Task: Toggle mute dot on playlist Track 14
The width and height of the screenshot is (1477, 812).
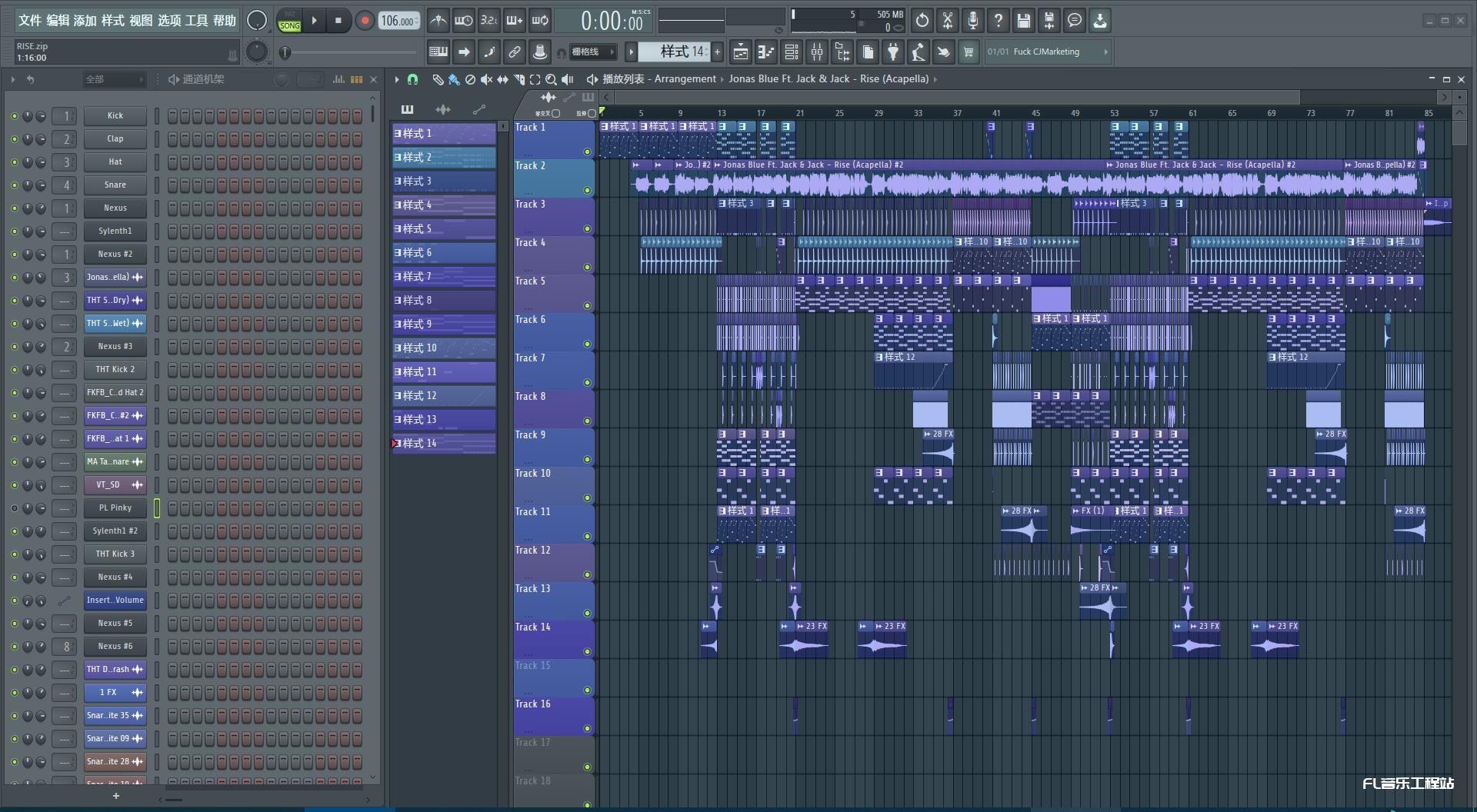Action: tap(587, 652)
